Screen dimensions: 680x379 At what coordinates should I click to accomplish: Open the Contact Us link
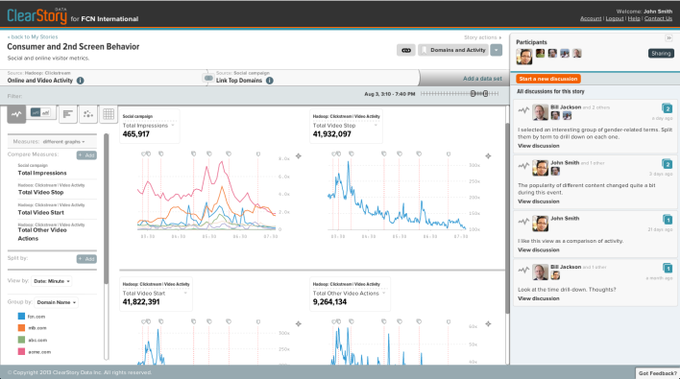click(658, 19)
